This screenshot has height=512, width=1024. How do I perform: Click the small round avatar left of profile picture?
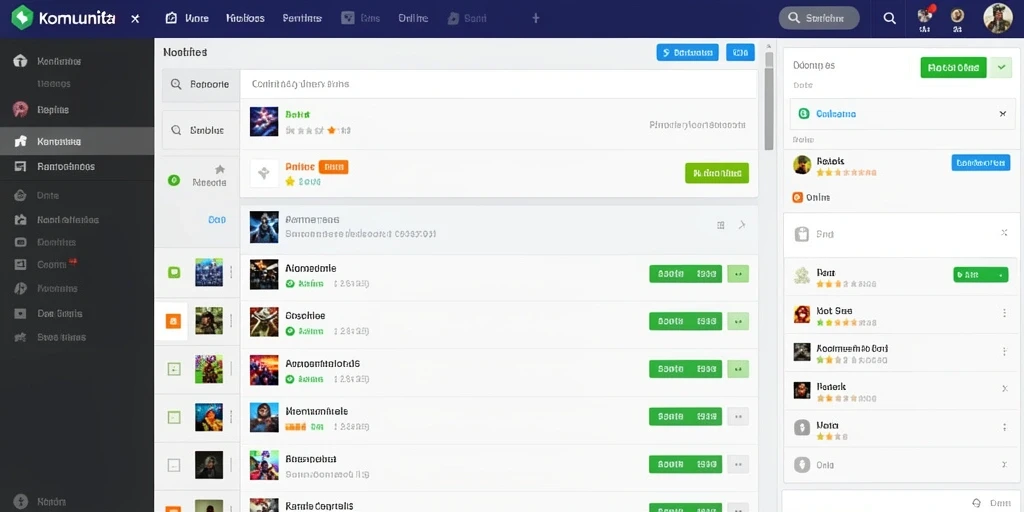point(957,15)
